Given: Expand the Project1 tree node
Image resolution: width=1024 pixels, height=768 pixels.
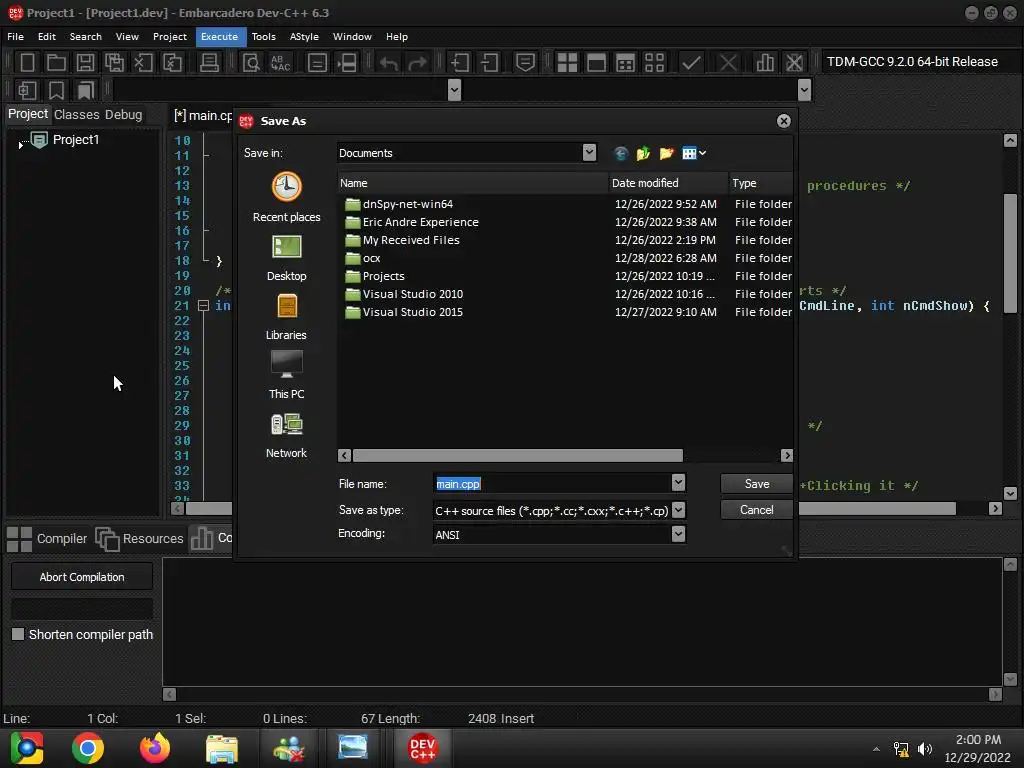Looking at the screenshot, I should click(21, 144).
